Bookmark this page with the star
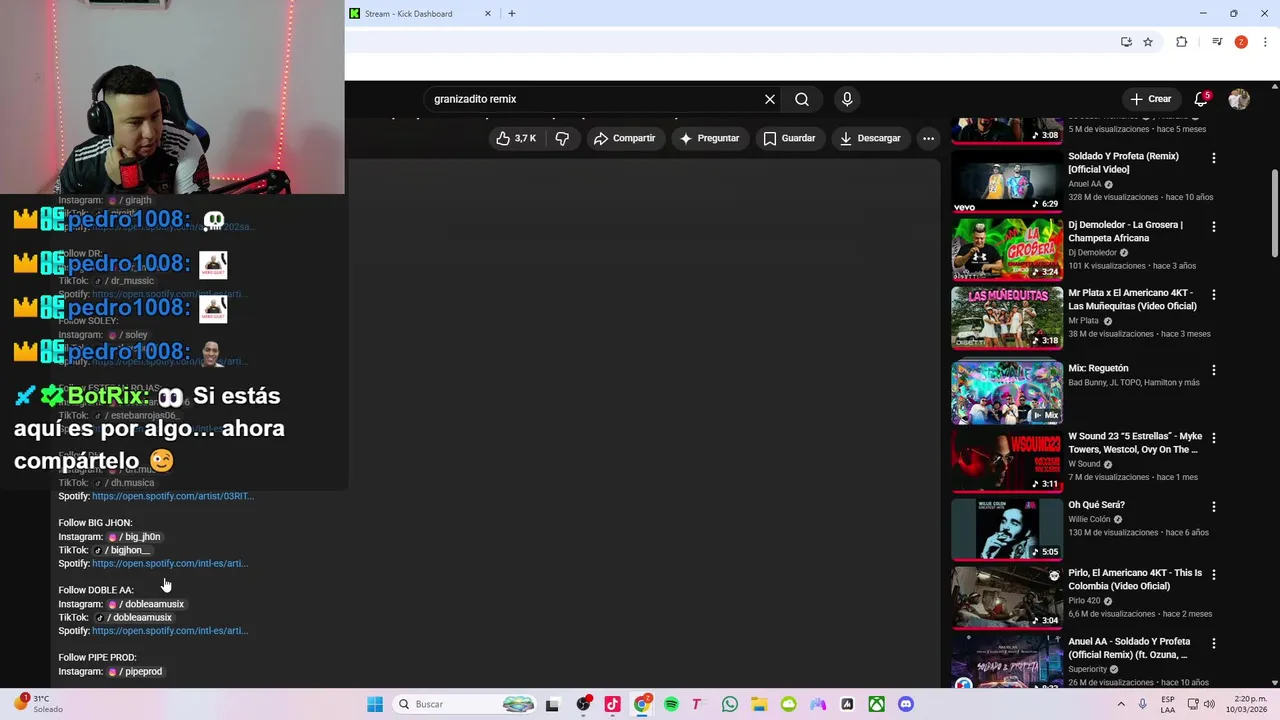Screen dimensions: 1280x720 pos(1148,42)
